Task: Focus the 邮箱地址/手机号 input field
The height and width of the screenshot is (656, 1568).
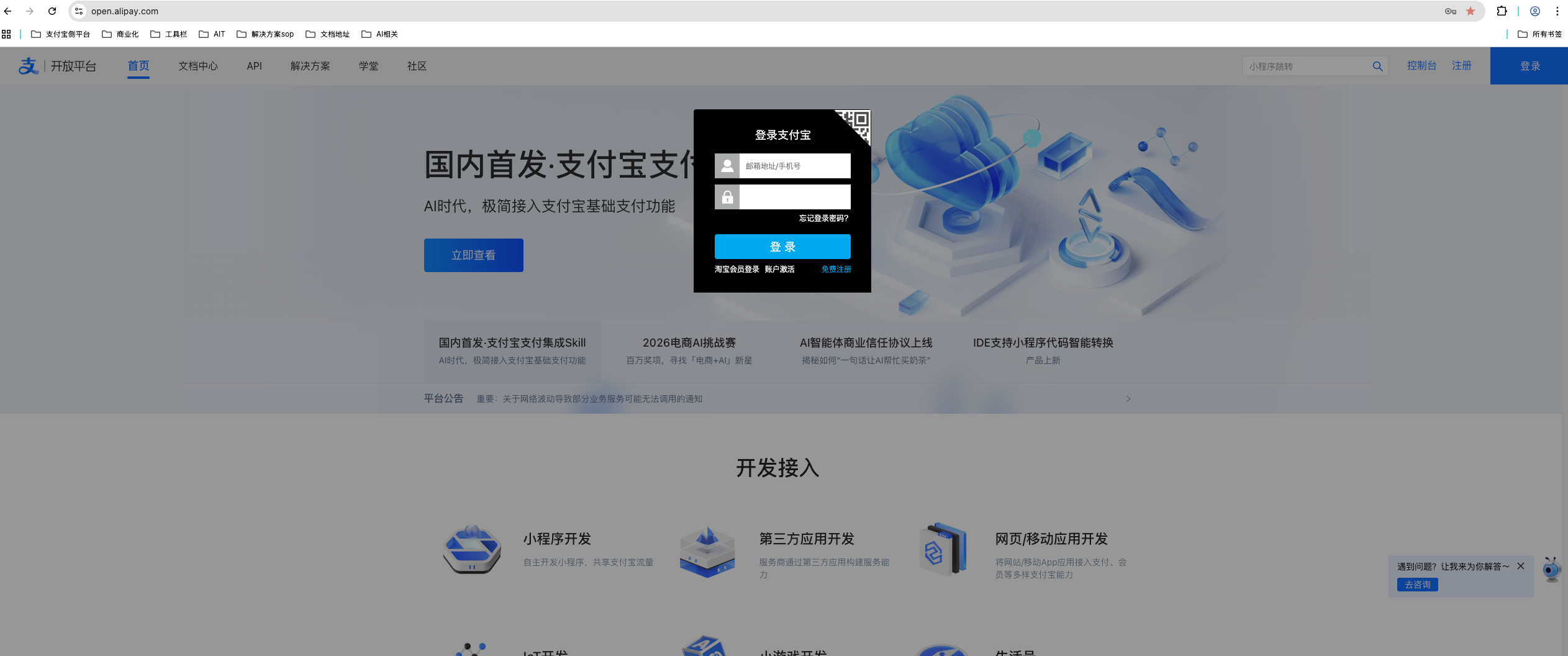Action: pyautogui.click(x=794, y=166)
